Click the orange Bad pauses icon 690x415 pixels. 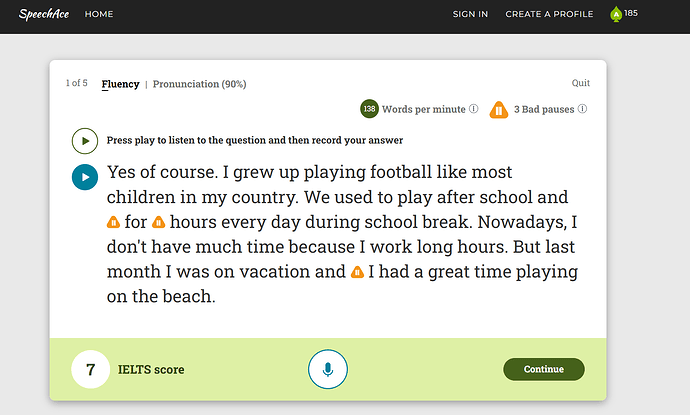tap(497, 109)
